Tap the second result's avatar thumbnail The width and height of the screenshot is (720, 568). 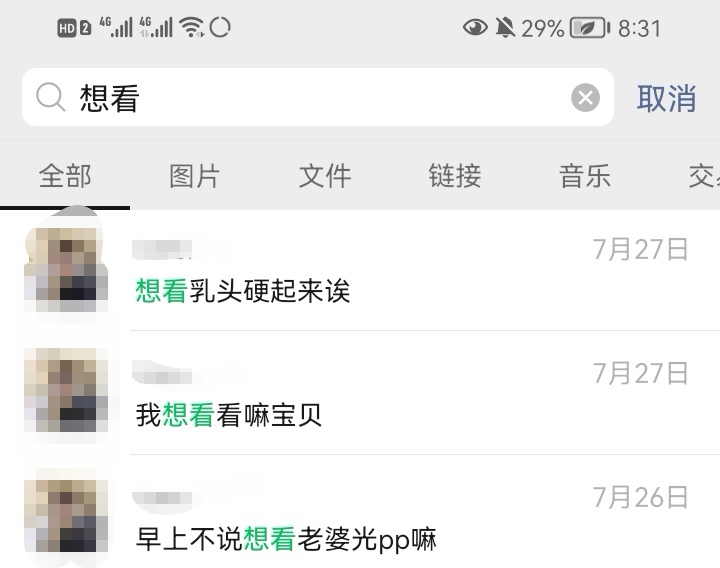coord(66,390)
